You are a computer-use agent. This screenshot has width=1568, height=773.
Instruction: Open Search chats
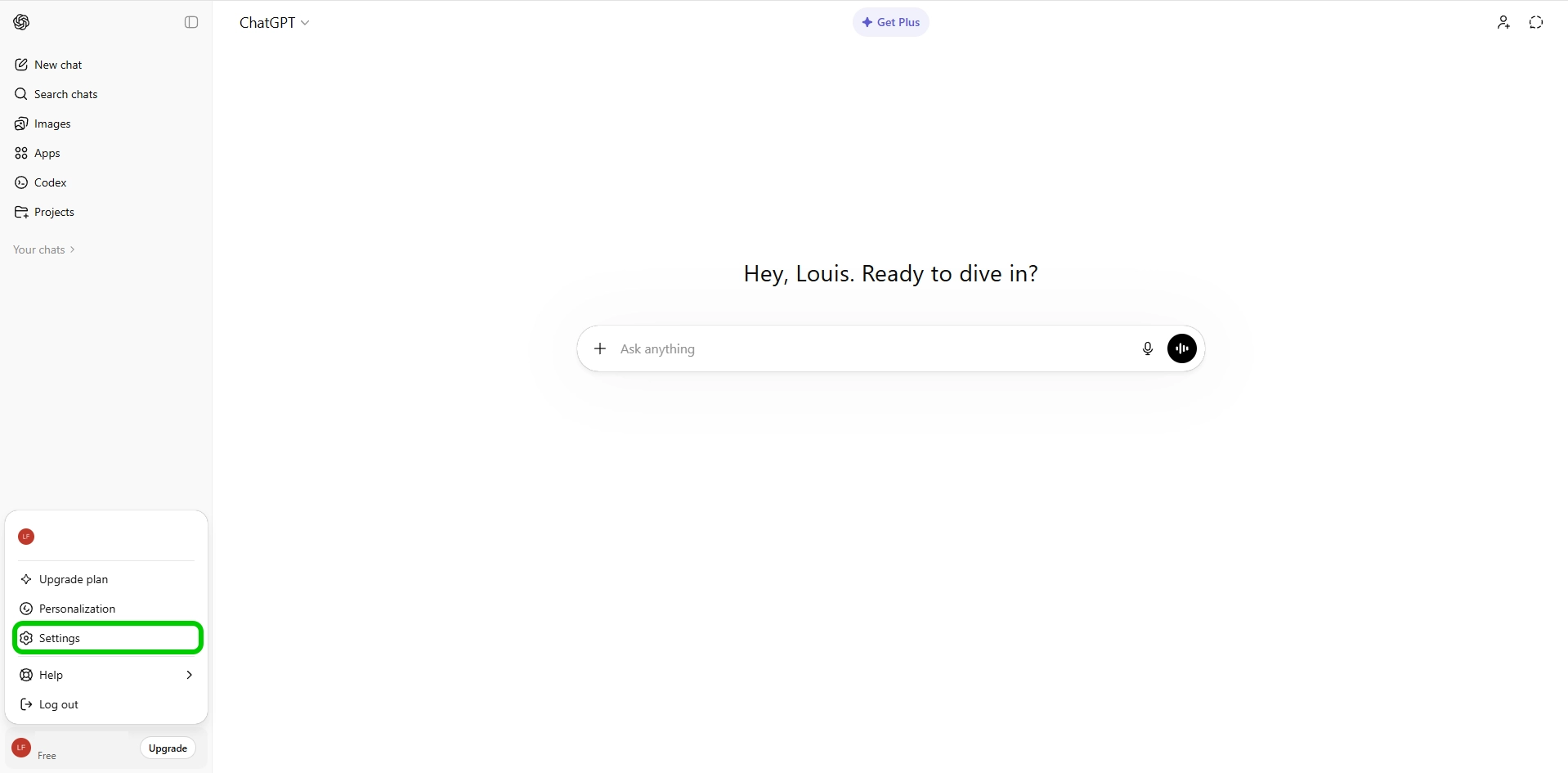pyautogui.click(x=65, y=94)
